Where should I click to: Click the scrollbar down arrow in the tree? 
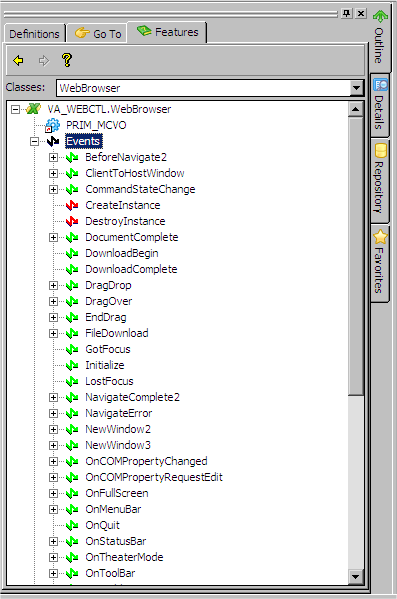356,576
